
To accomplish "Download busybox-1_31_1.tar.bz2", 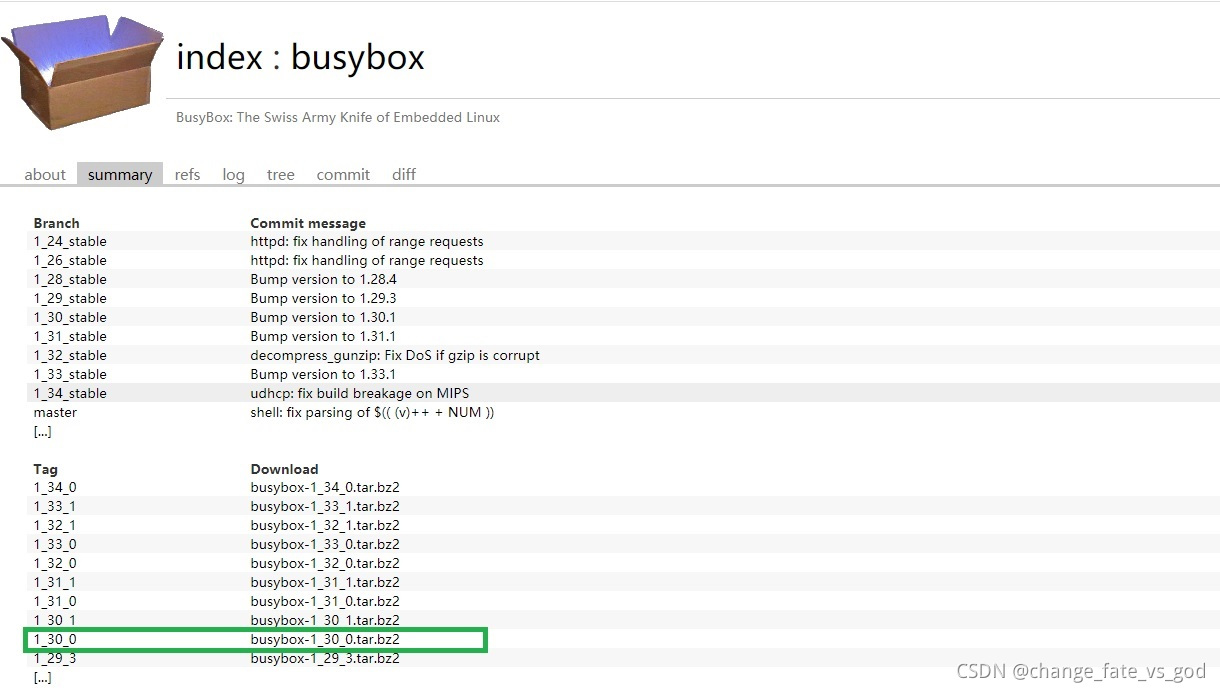I will pyautogui.click(x=325, y=582).
